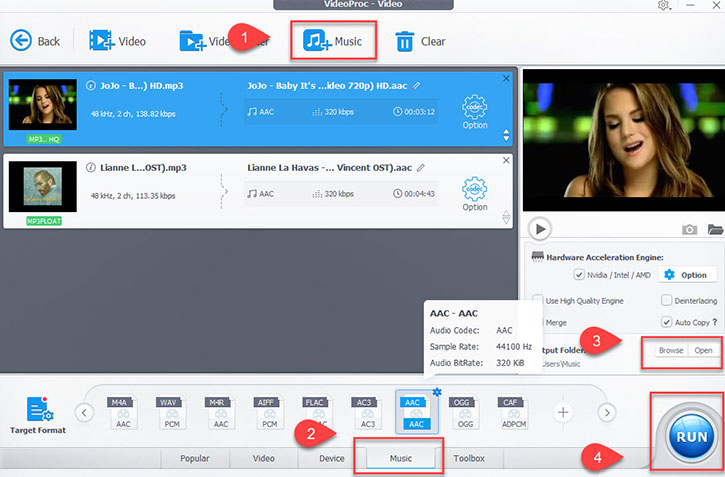This screenshot has width=725, height=477.
Task: Open settings gear on AAC preset
Action: 437,392
